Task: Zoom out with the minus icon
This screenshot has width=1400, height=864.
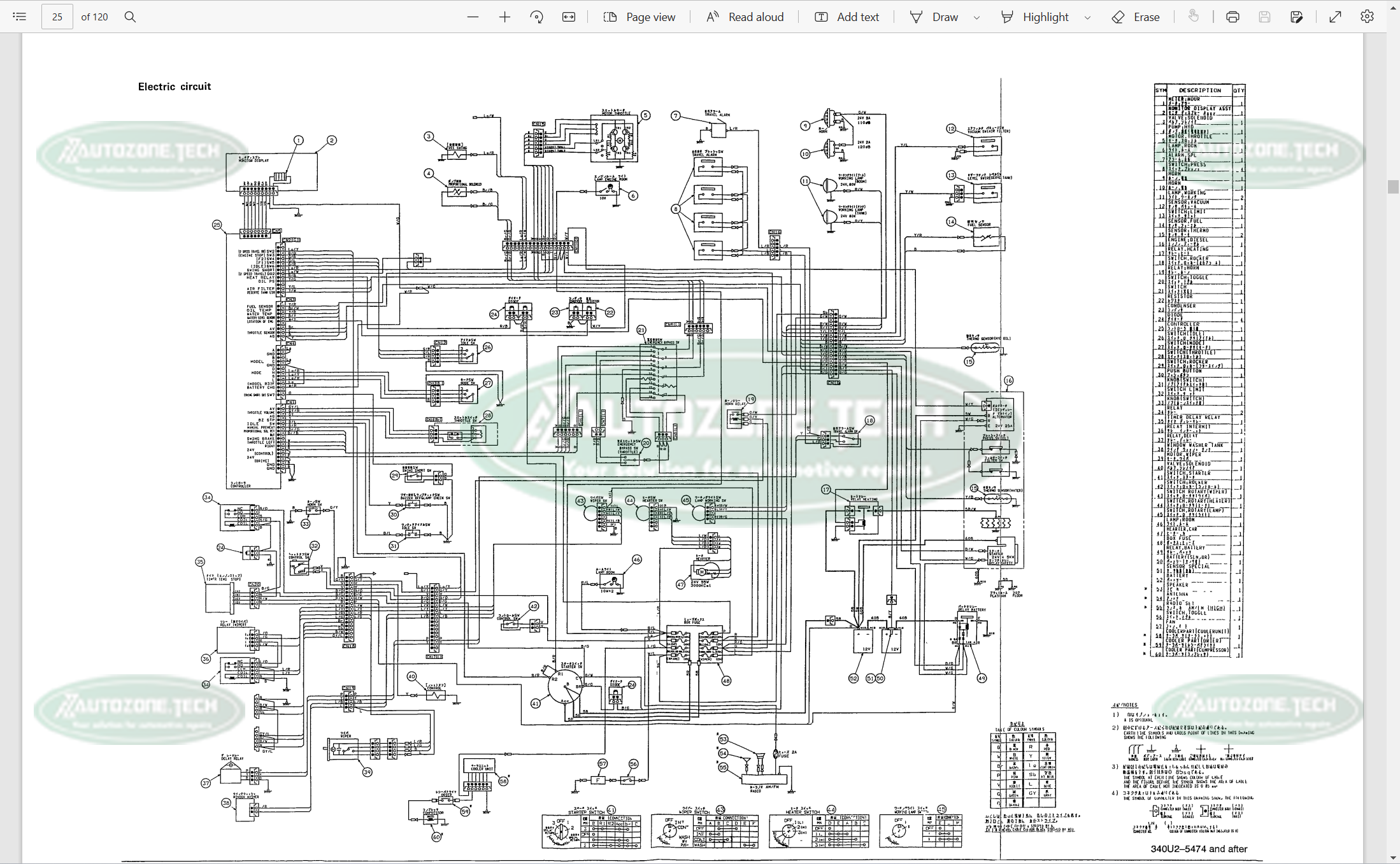Action: coord(473,17)
